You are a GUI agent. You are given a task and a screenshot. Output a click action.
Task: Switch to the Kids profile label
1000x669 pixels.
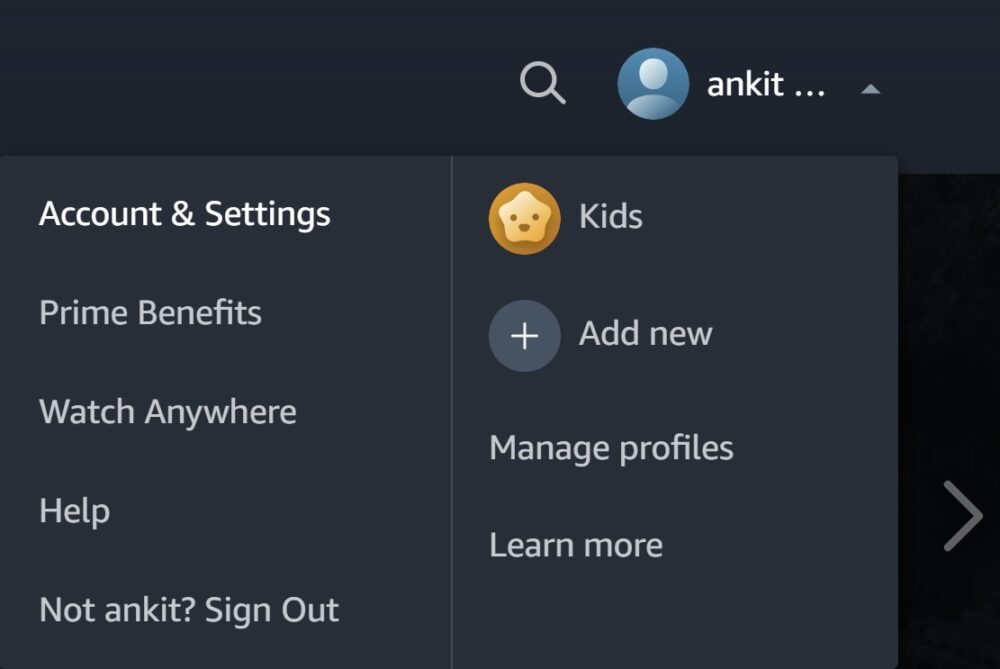[x=610, y=217]
